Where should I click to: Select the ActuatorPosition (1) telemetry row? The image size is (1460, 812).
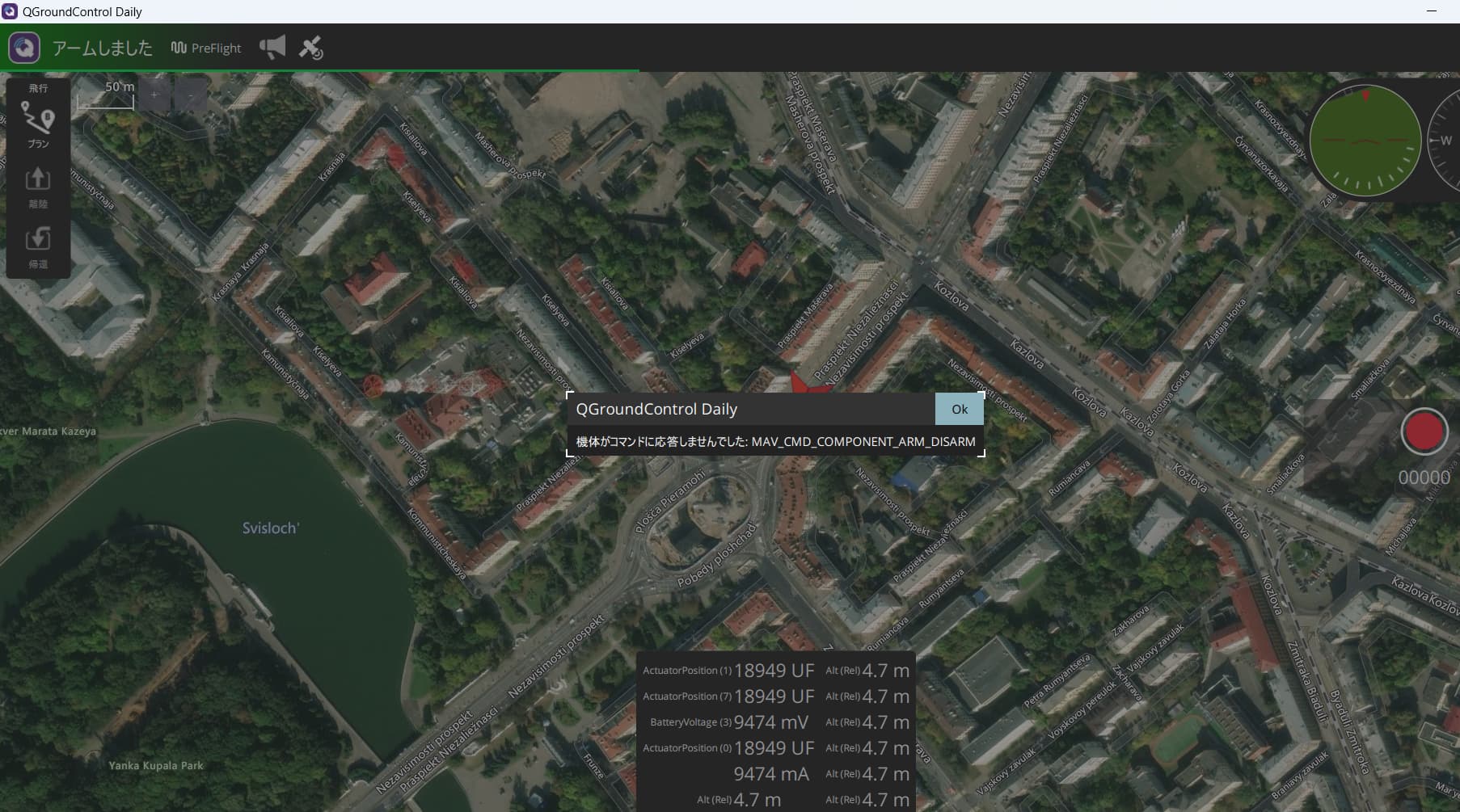tap(728, 671)
